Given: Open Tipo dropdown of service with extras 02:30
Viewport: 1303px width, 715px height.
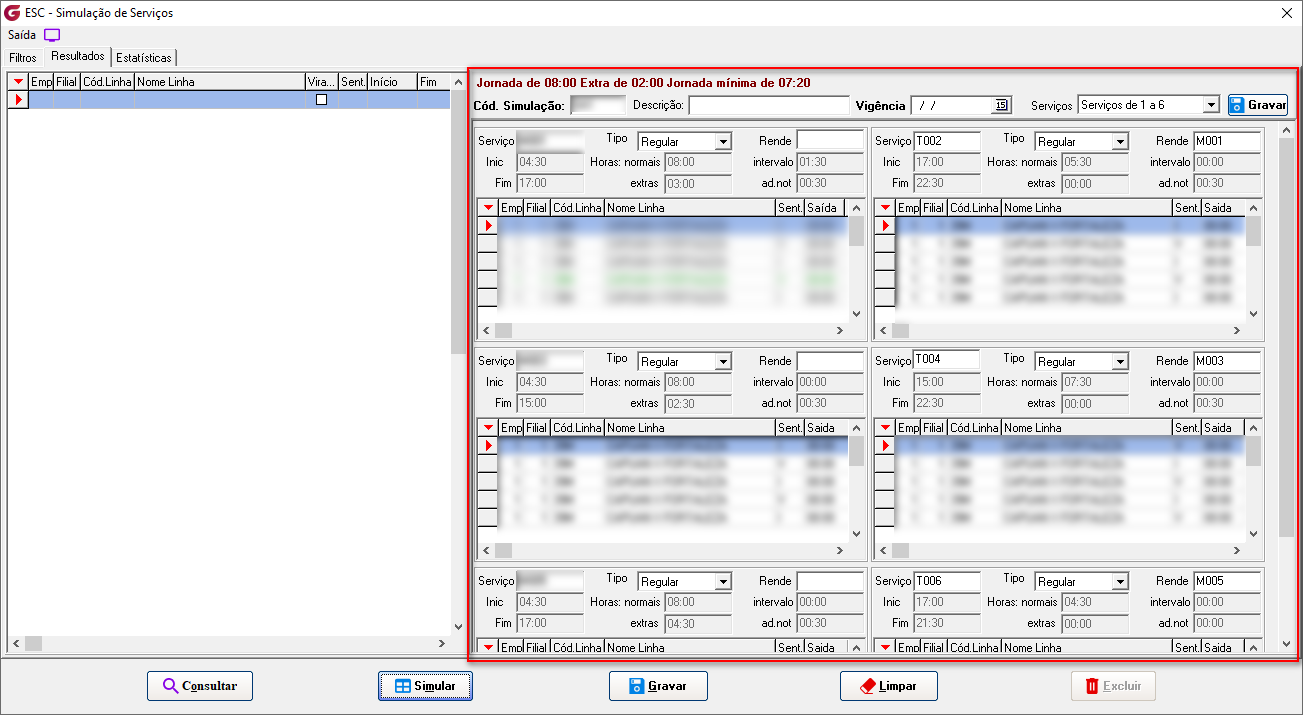Looking at the screenshot, I should coord(723,362).
